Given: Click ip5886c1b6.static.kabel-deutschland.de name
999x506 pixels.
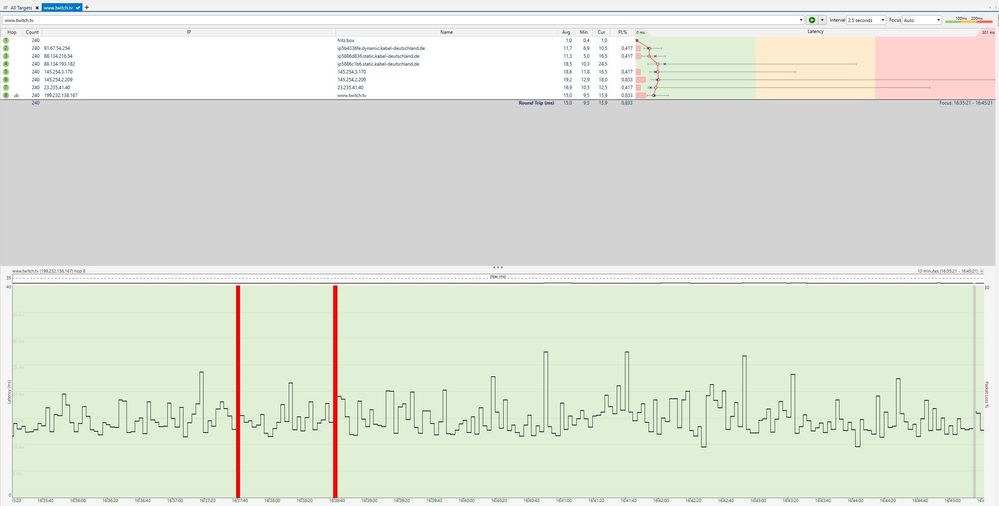Looking at the screenshot, I should pyautogui.click(x=378, y=64).
